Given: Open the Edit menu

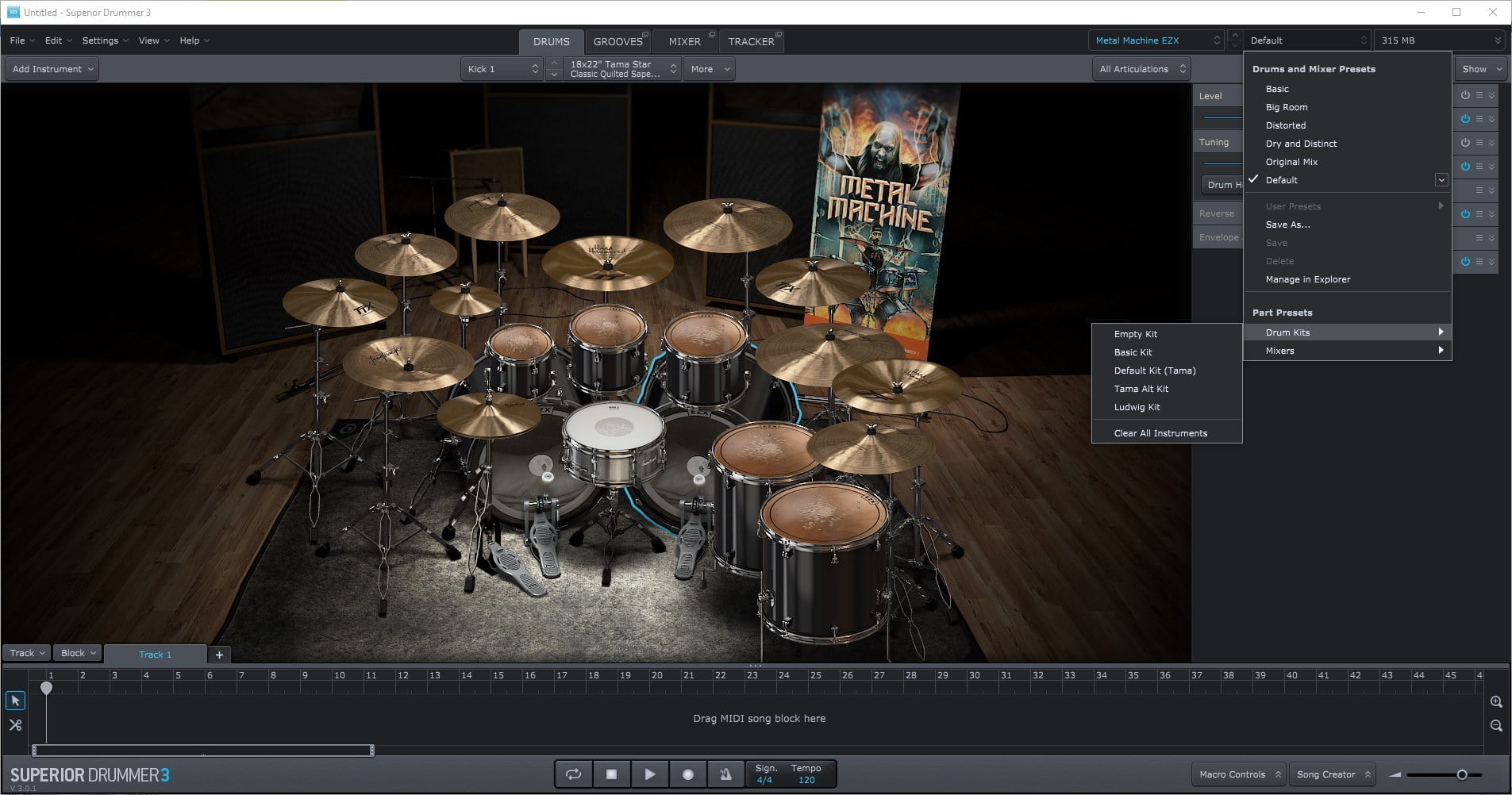Looking at the screenshot, I should click(58, 40).
